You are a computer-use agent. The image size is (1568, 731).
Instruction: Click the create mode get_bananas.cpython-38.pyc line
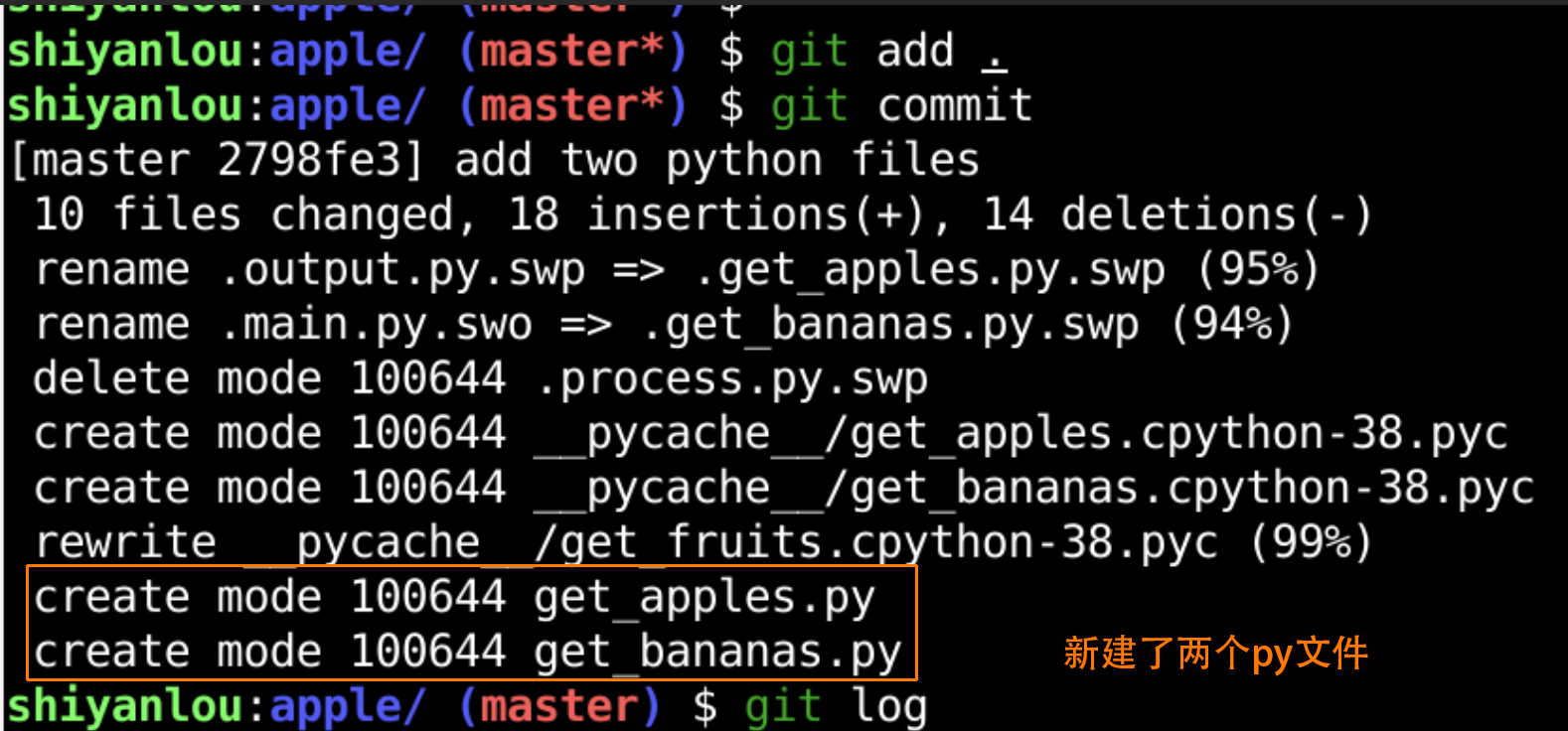(784, 489)
